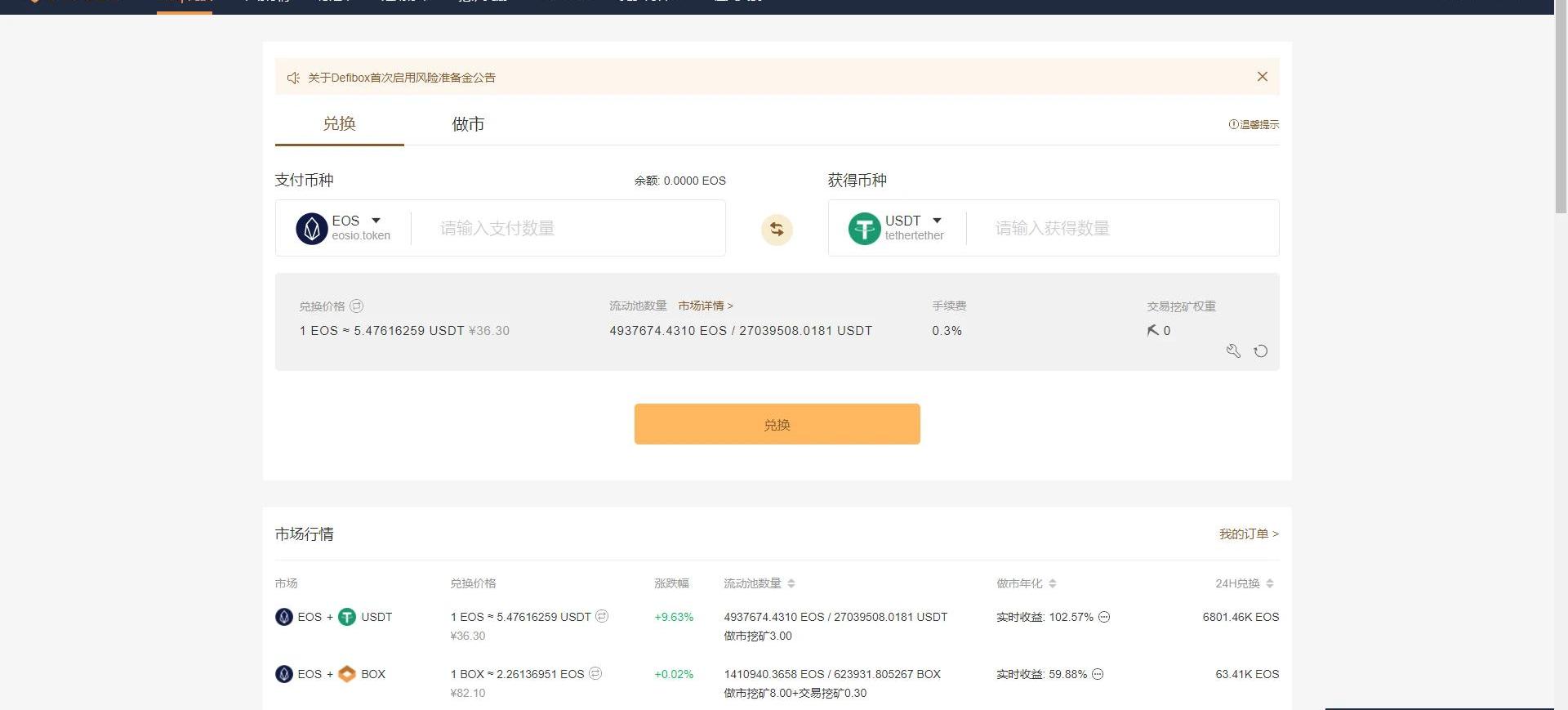This screenshot has height=710, width=1568.
Task: Open the 市场详情 link
Action: click(x=705, y=306)
